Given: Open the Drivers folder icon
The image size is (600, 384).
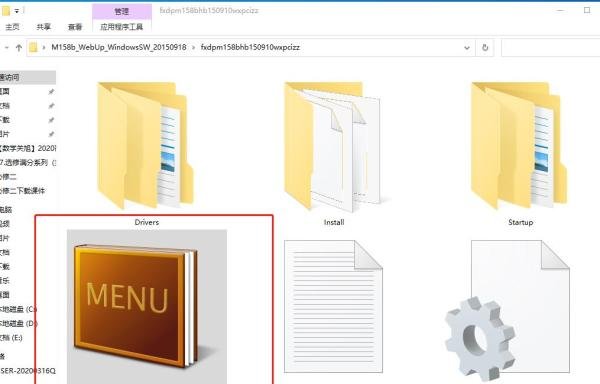Looking at the screenshot, I should click(145, 145).
